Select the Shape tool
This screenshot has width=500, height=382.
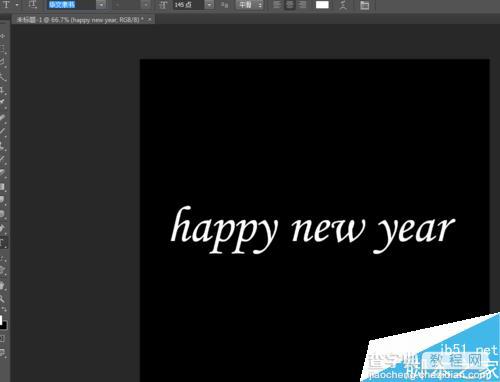[x=3, y=270]
